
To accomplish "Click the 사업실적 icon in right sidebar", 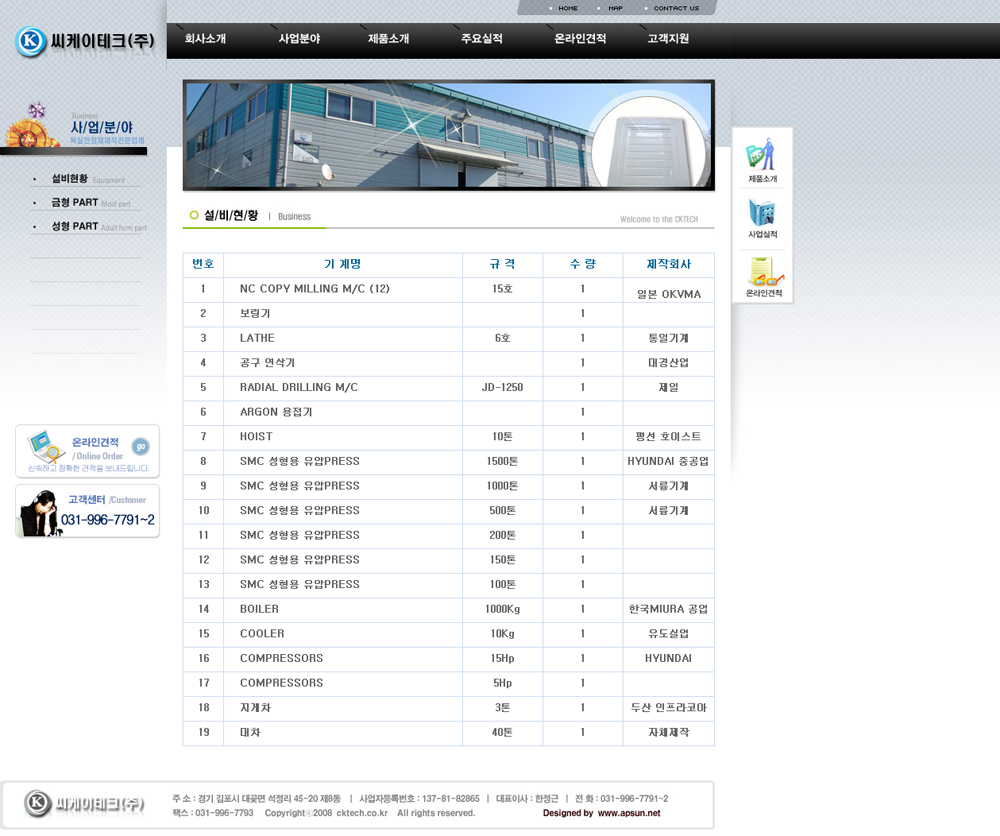I will coord(762,216).
